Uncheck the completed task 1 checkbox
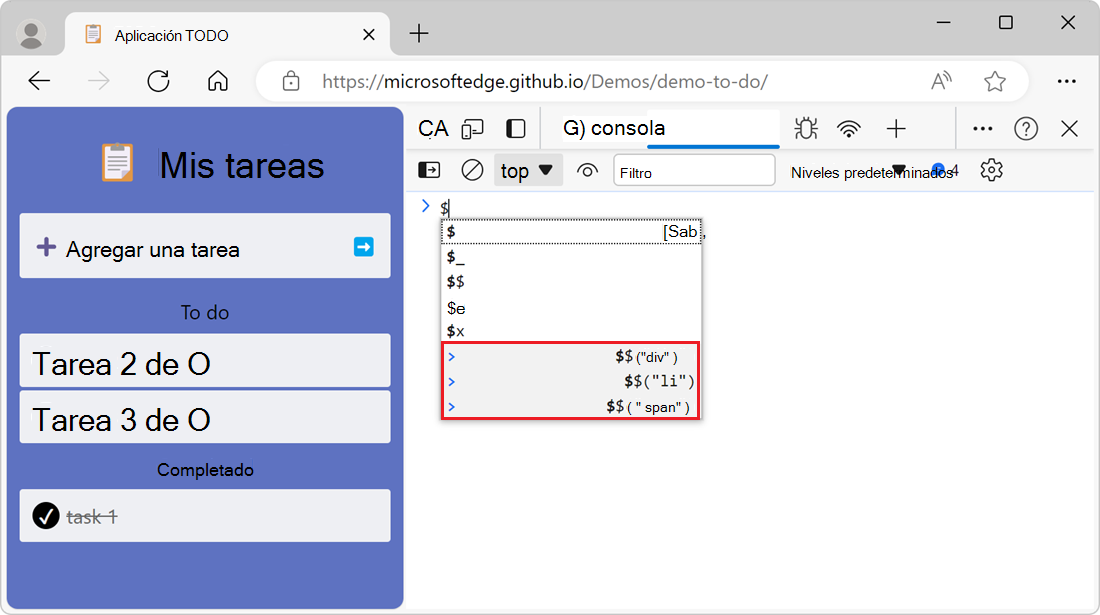This screenshot has height=615, width=1100. pyautogui.click(x=46, y=516)
